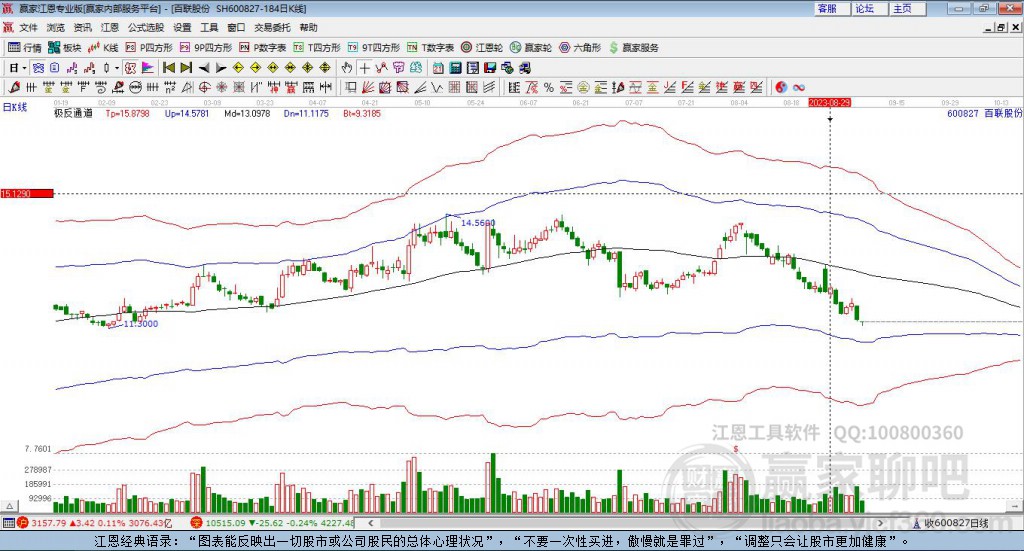Image resolution: width=1024 pixels, height=551 pixels.
Task: Open the P四方形 tool
Action: click(x=148, y=47)
